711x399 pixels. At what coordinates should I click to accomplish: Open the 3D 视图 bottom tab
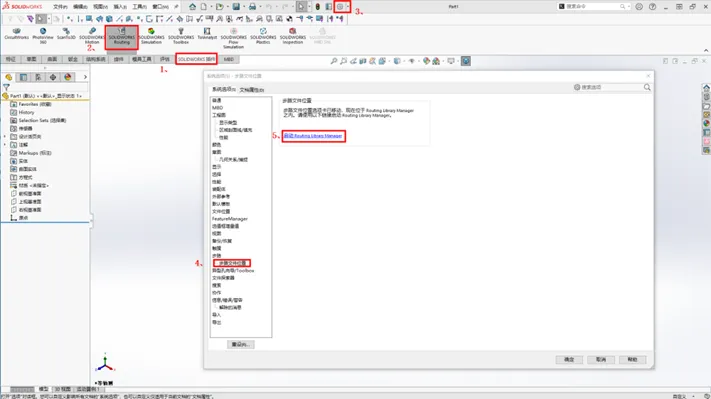(62, 389)
